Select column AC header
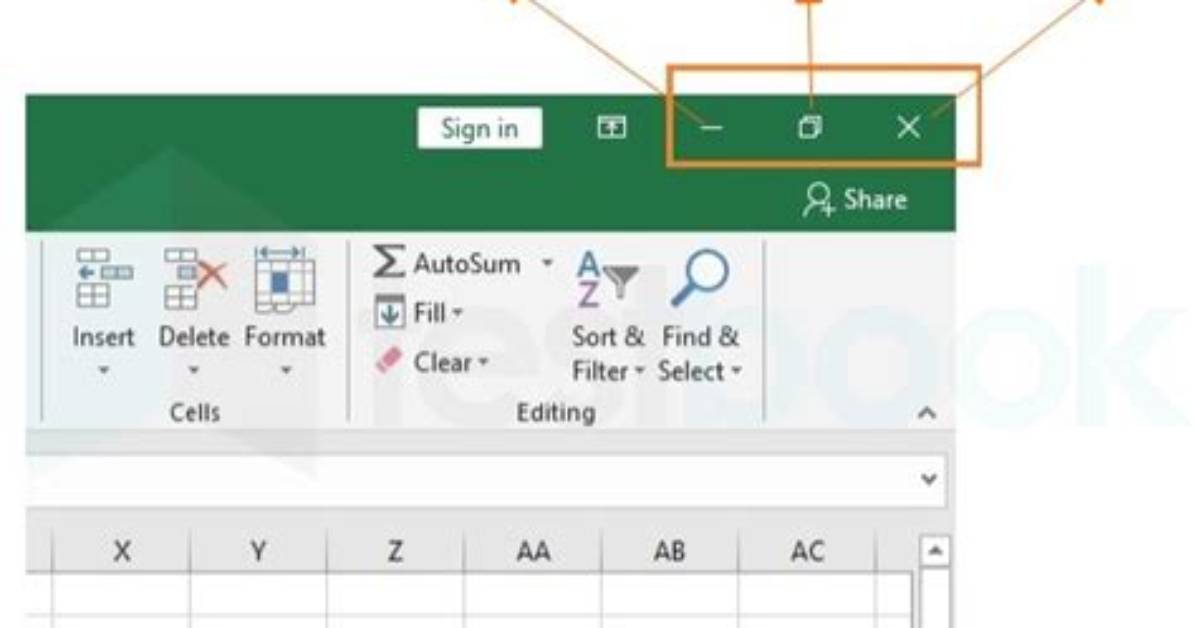 [x=807, y=551]
